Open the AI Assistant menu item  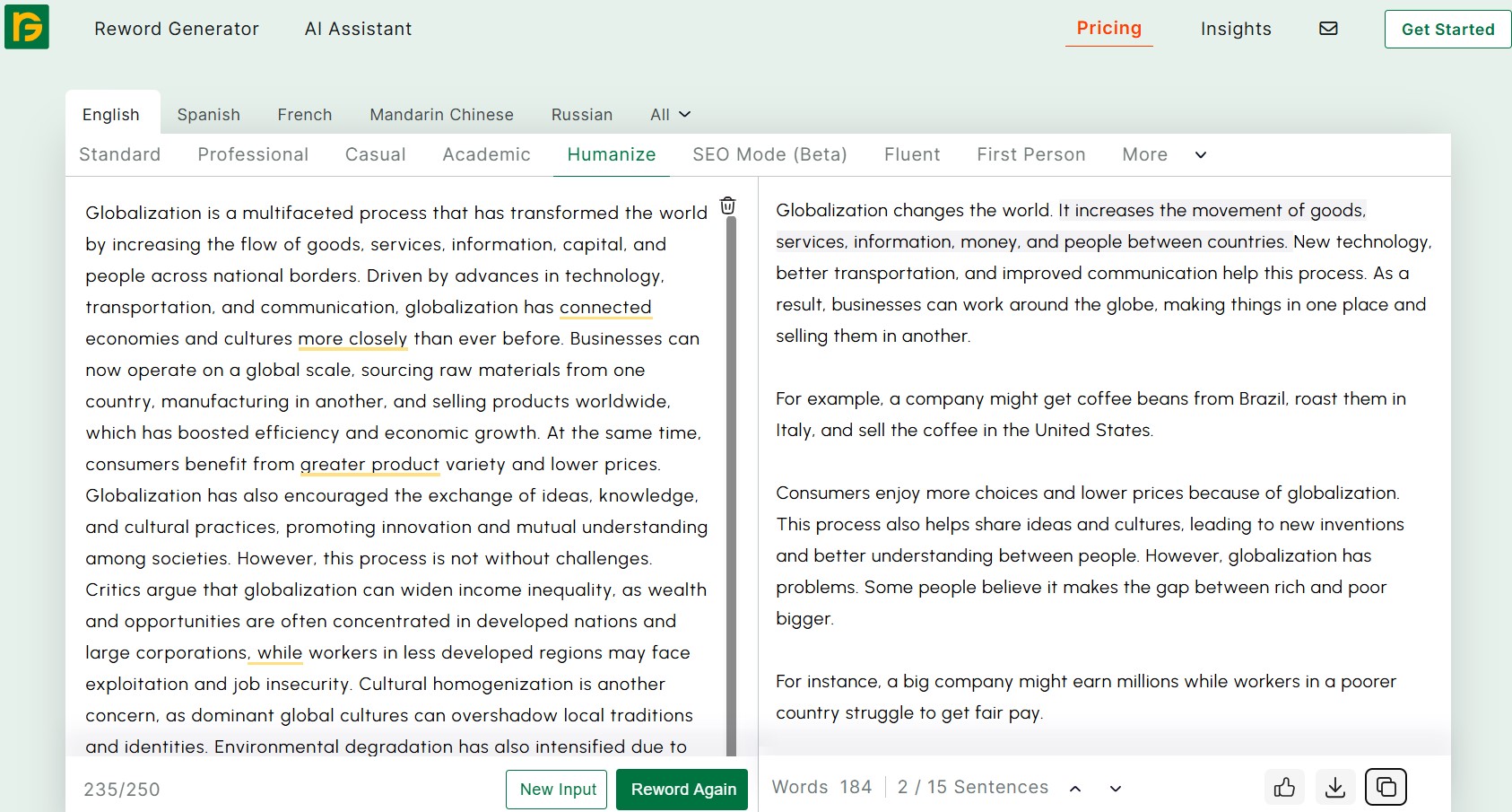[358, 29]
